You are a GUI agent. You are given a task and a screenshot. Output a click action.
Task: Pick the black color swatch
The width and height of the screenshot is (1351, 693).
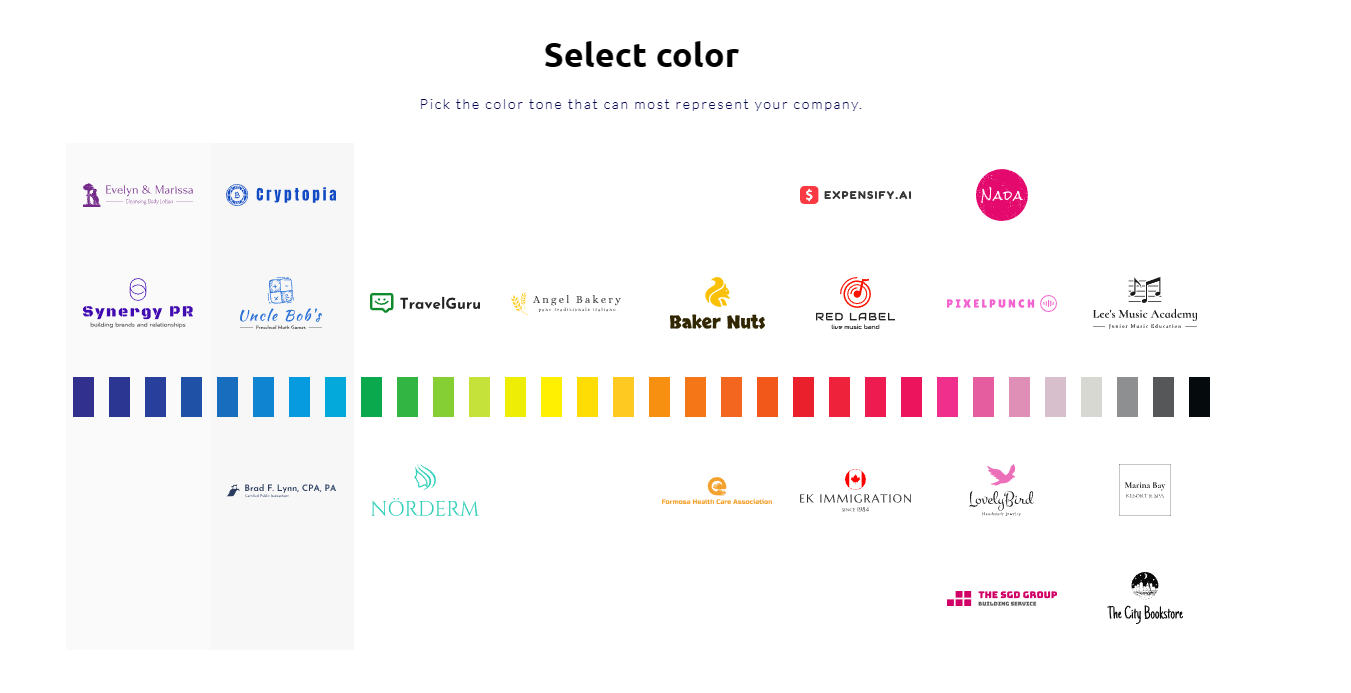pos(1199,397)
